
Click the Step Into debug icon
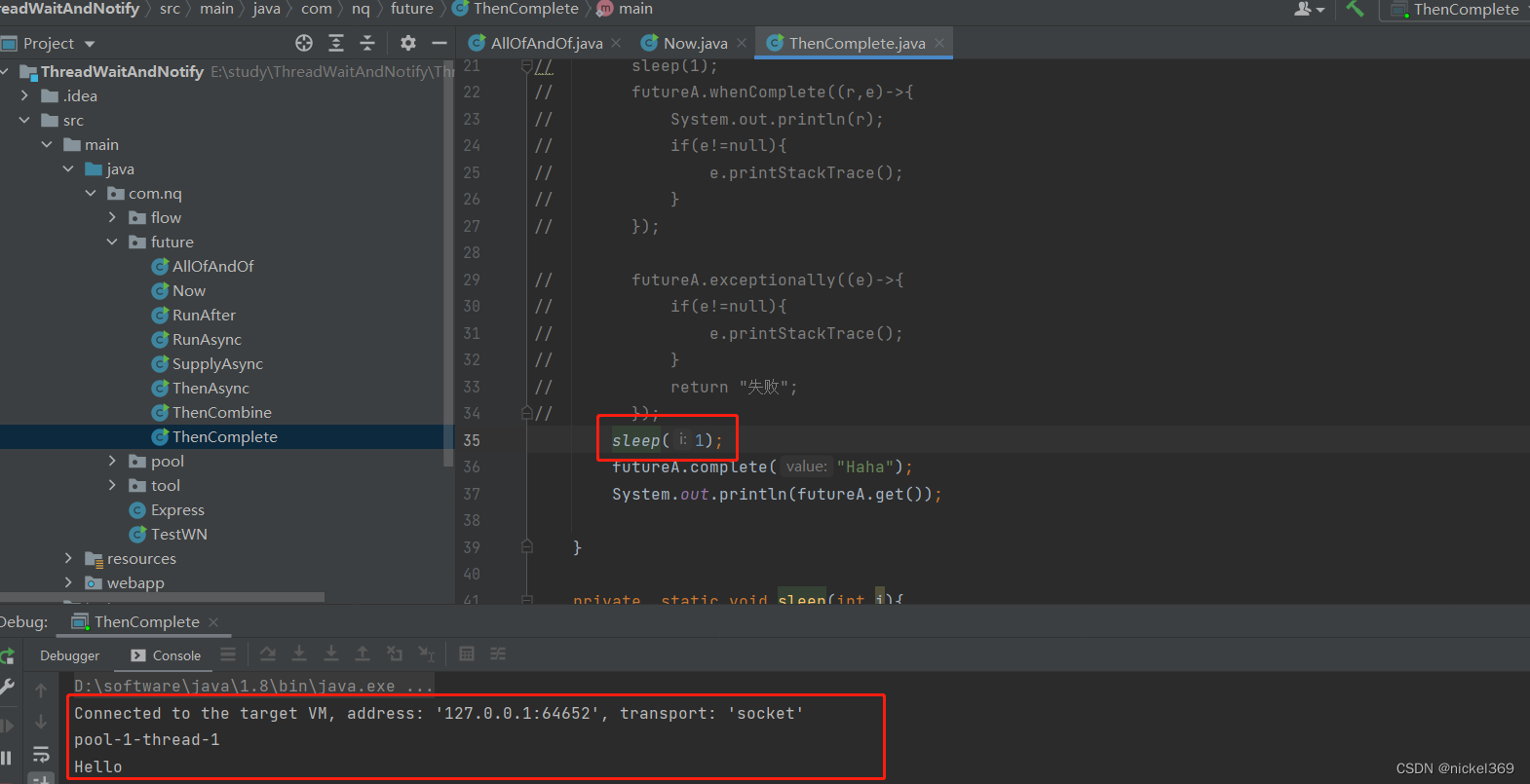click(x=299, y=654)
